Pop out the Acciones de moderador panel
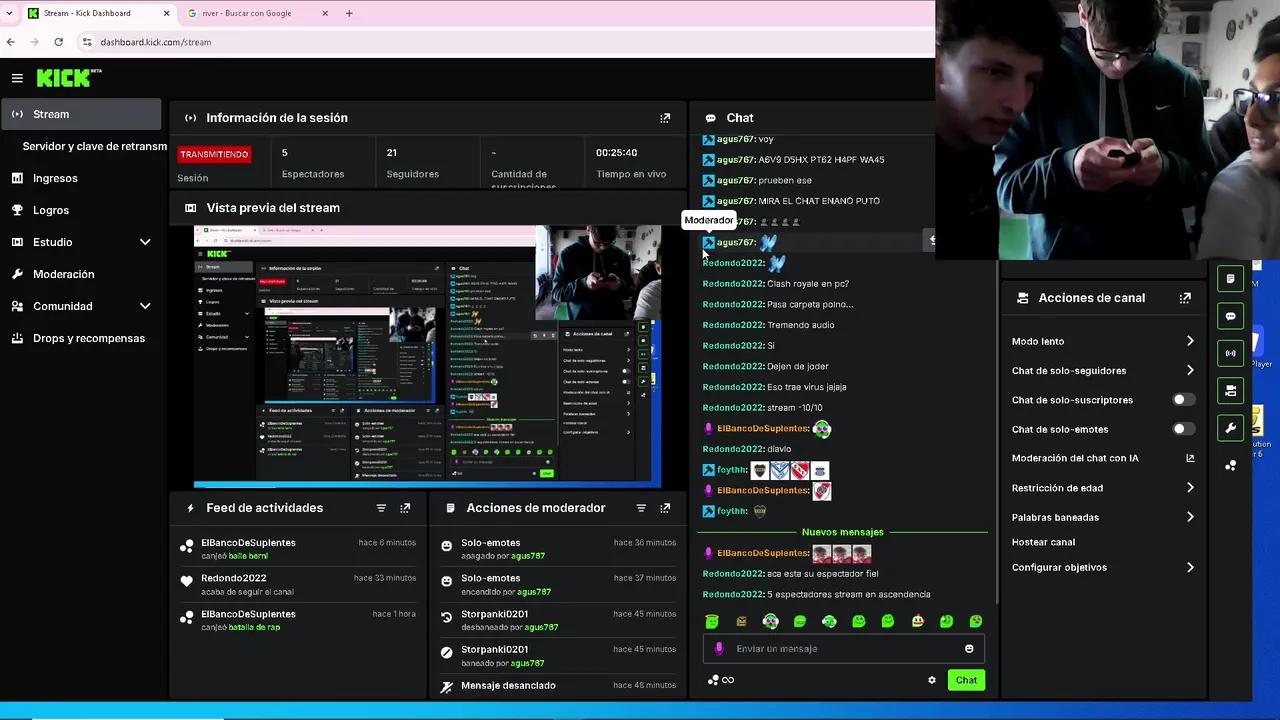 coord(665,508)
